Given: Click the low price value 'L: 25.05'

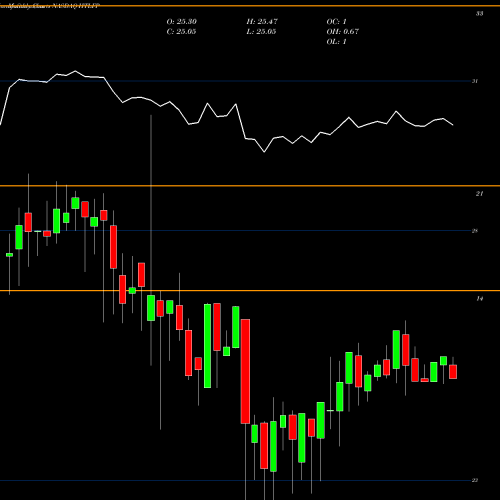Looking at the screenshot, I should 261,32.
